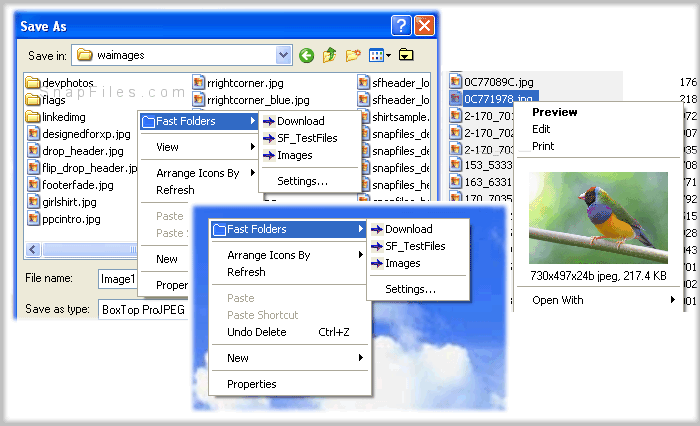Click the green Back arrow icon
Image resolution: width=700 pixels, height=426 pixels.
coord(306,55)
